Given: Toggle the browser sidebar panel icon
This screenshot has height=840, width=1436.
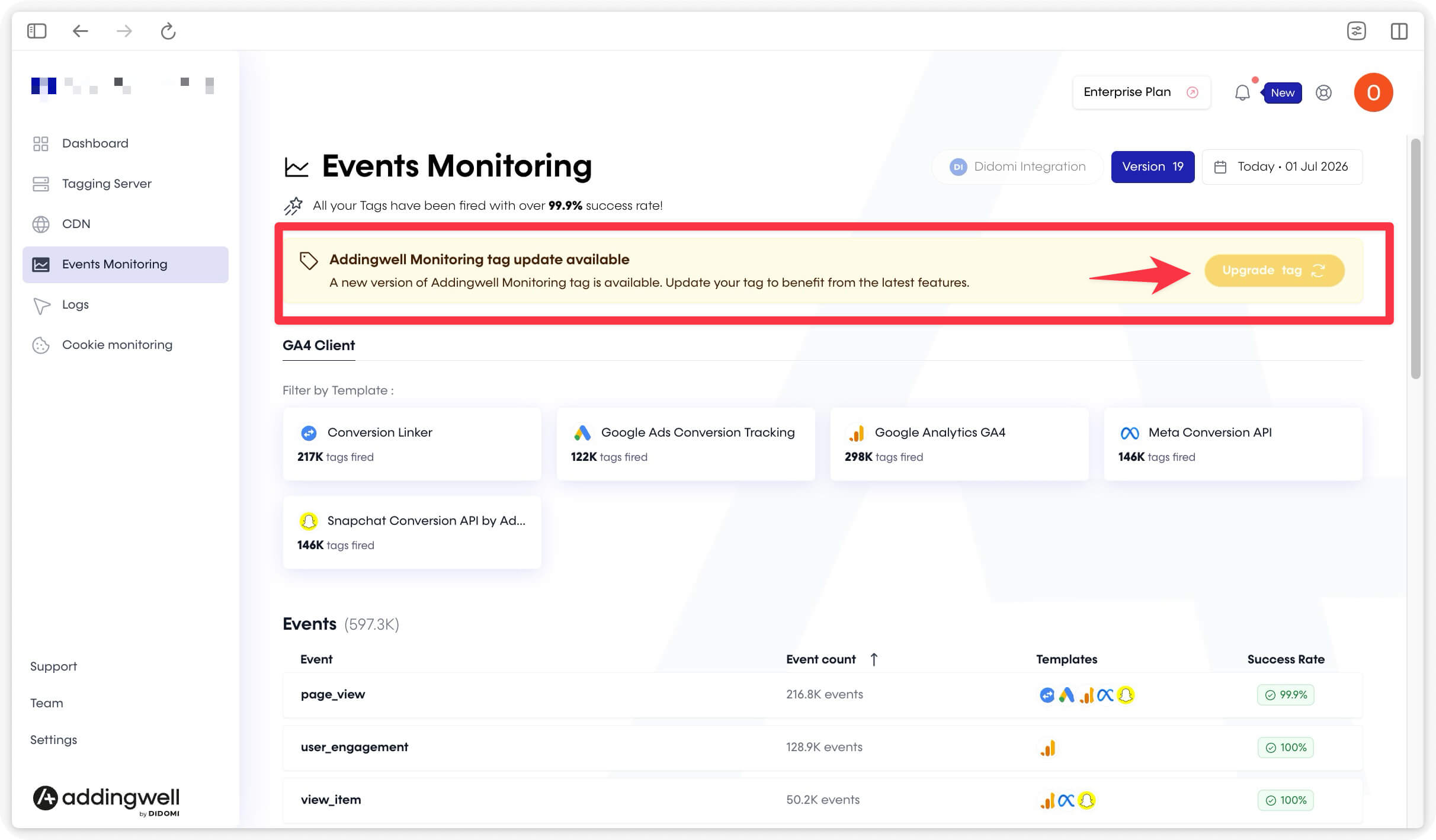Looking at the screenshot, I should point(37,31).
